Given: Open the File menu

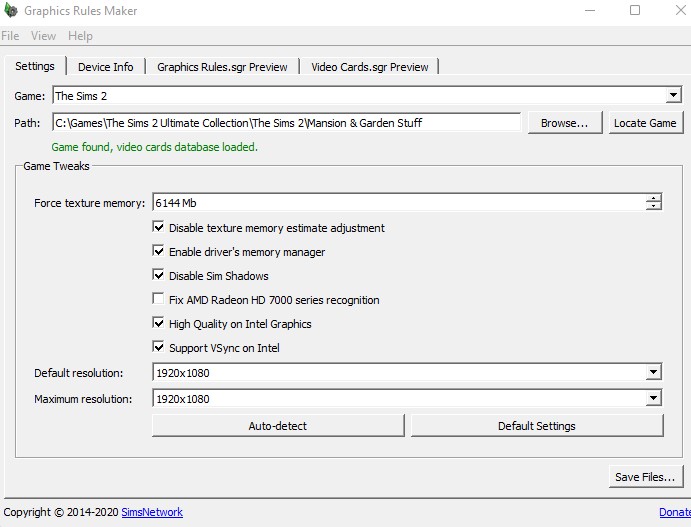Looking at the screenshot, I should click(10, 36).
